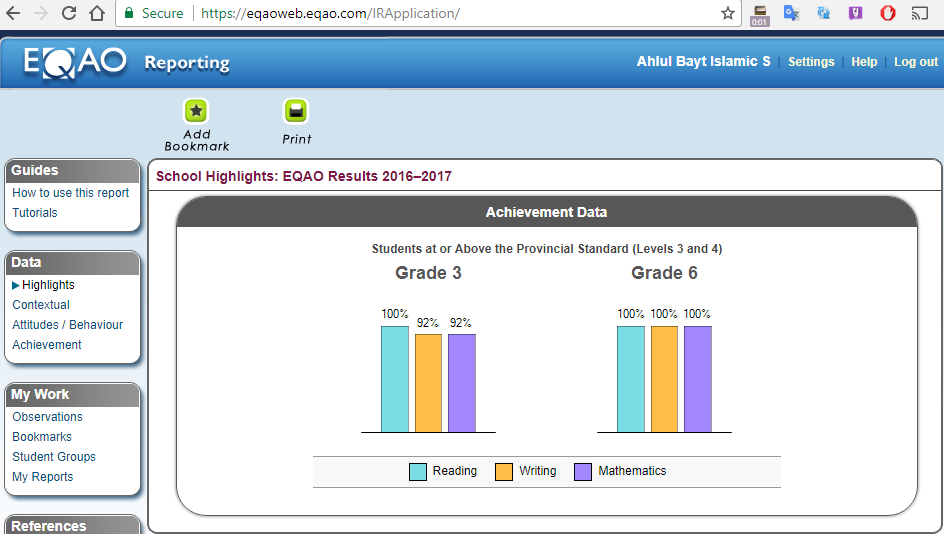Open Bookmarks under My Work

(42, 436)
